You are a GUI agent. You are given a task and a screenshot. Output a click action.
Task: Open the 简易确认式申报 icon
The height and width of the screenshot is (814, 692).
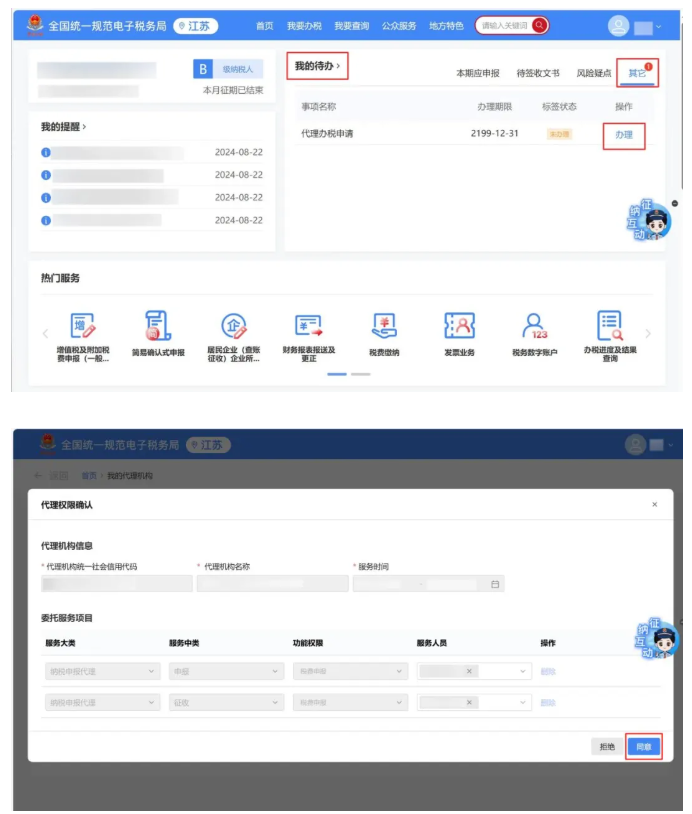coord(158,325)
